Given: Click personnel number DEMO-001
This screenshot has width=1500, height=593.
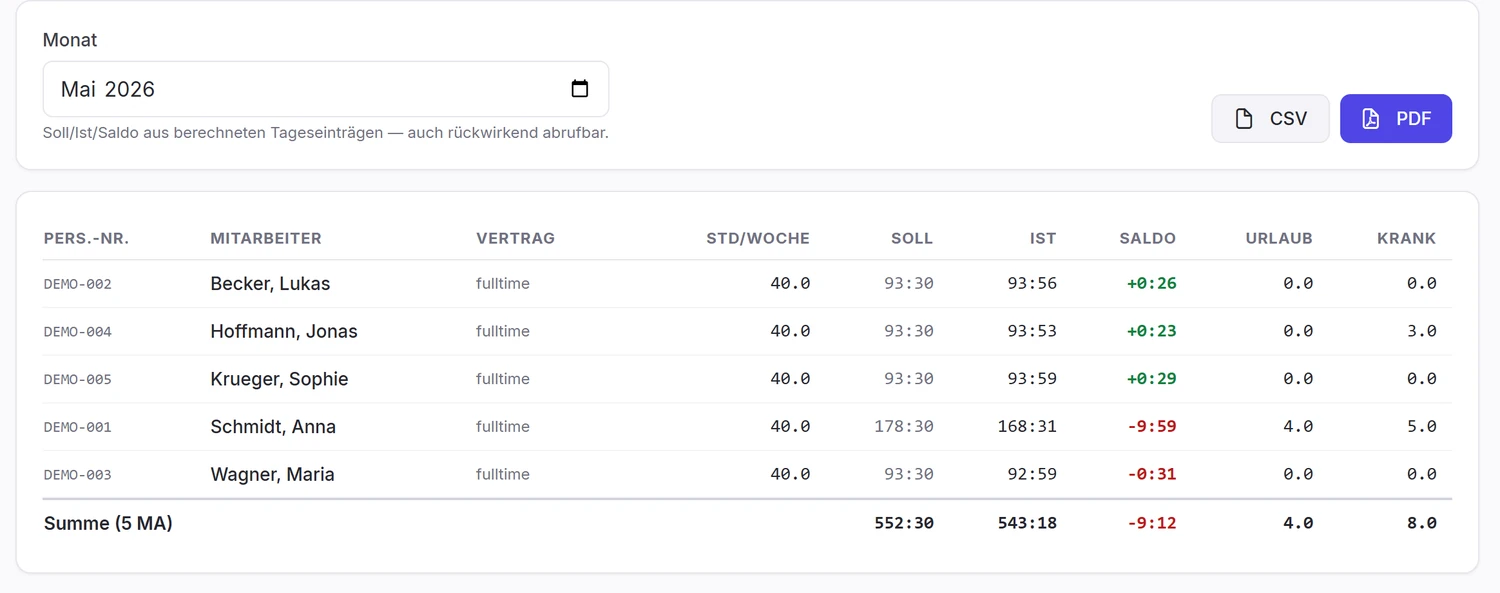Looking at the screenshot, I should 78,427.
